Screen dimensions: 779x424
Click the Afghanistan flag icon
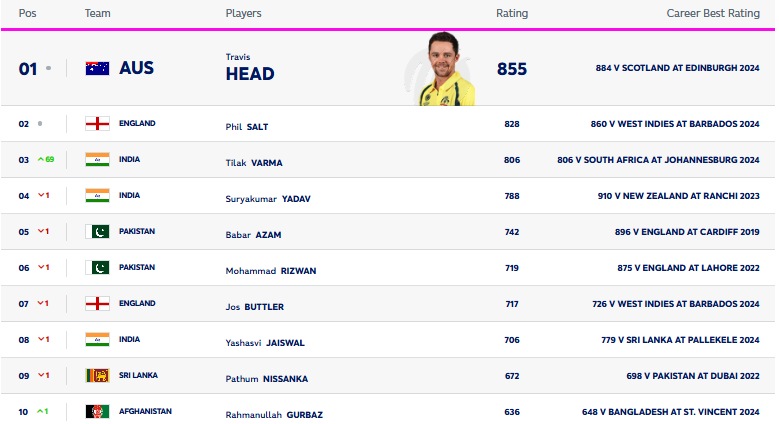click(x=97, y=412)
